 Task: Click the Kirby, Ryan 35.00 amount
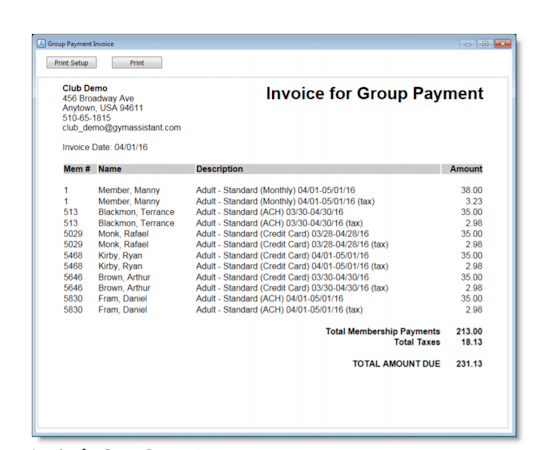471,255
